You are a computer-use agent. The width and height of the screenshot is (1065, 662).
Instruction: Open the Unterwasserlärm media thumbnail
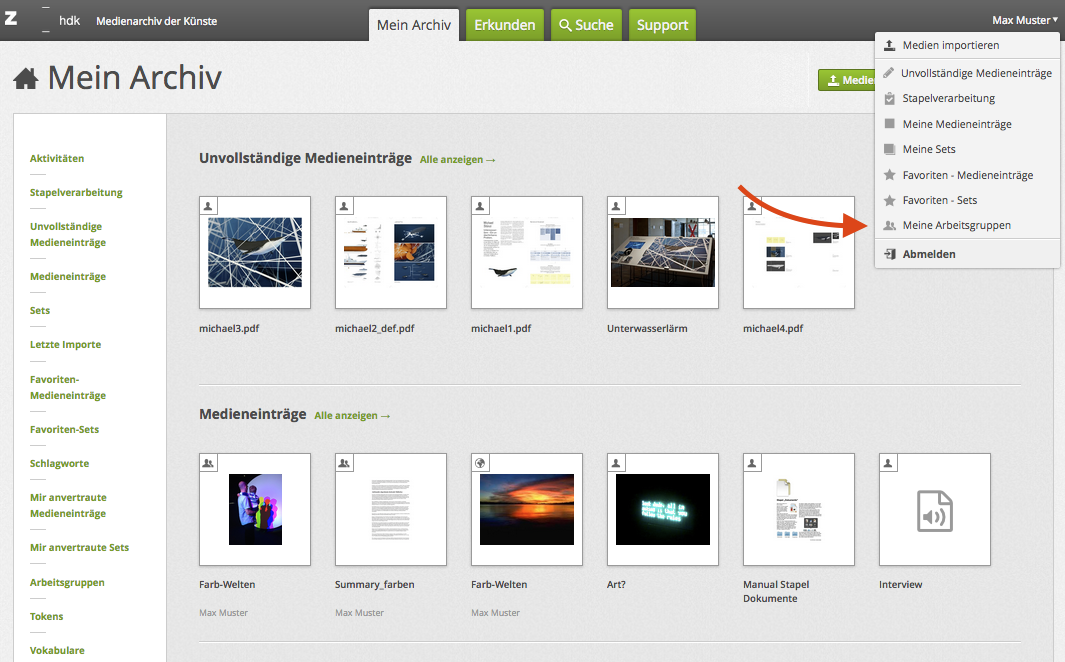pos(663,252)
